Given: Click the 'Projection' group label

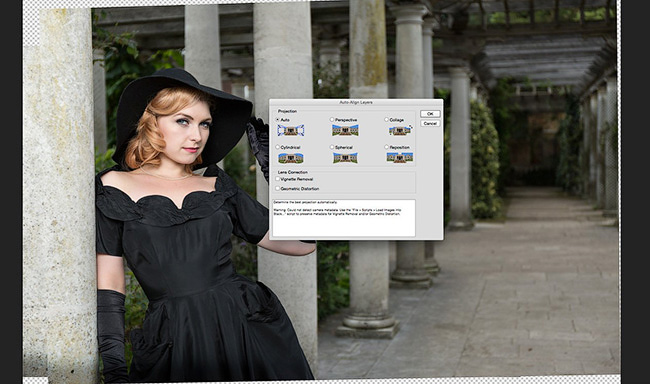Looking at the screenshot, I should tap(287, 111).
